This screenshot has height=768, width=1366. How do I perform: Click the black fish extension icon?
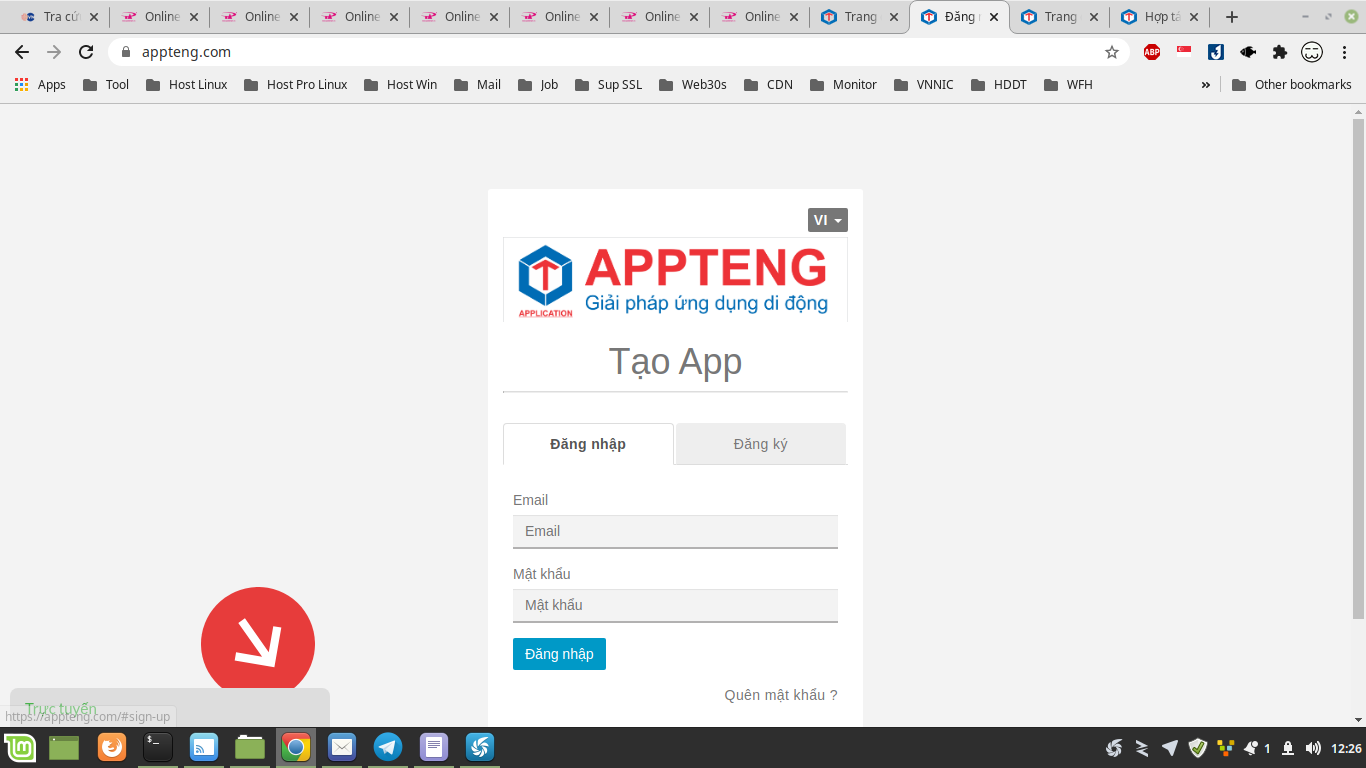1248,52
